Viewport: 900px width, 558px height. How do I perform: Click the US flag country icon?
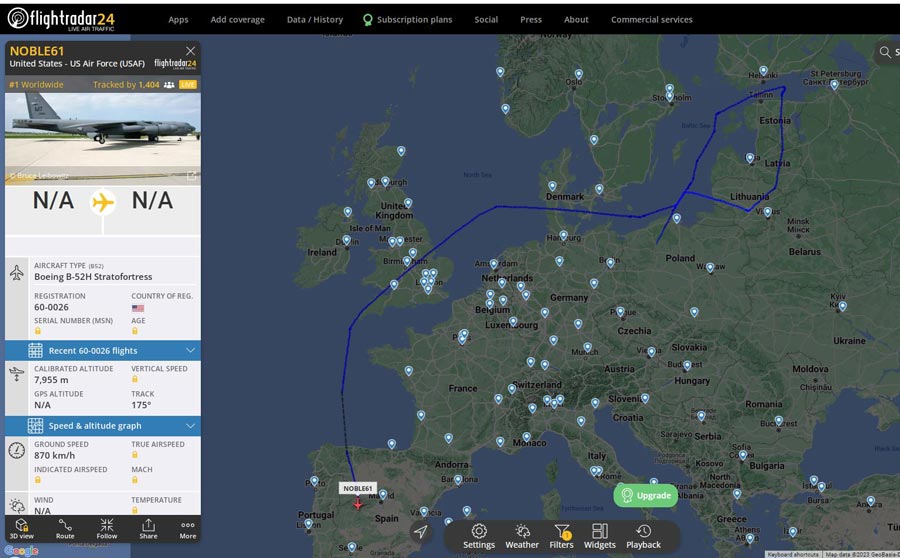[138, 308]
